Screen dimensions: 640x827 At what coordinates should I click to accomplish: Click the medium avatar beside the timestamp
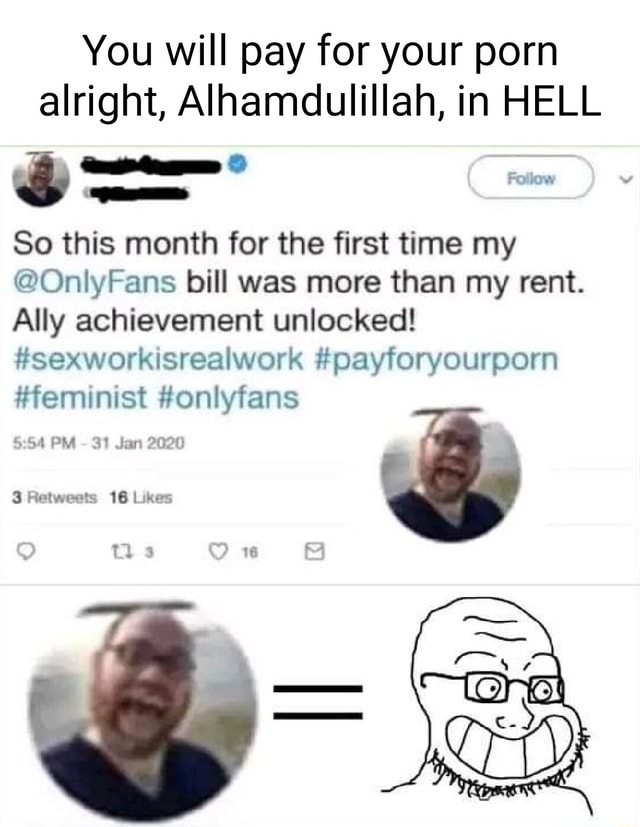[x=450, y=474]
